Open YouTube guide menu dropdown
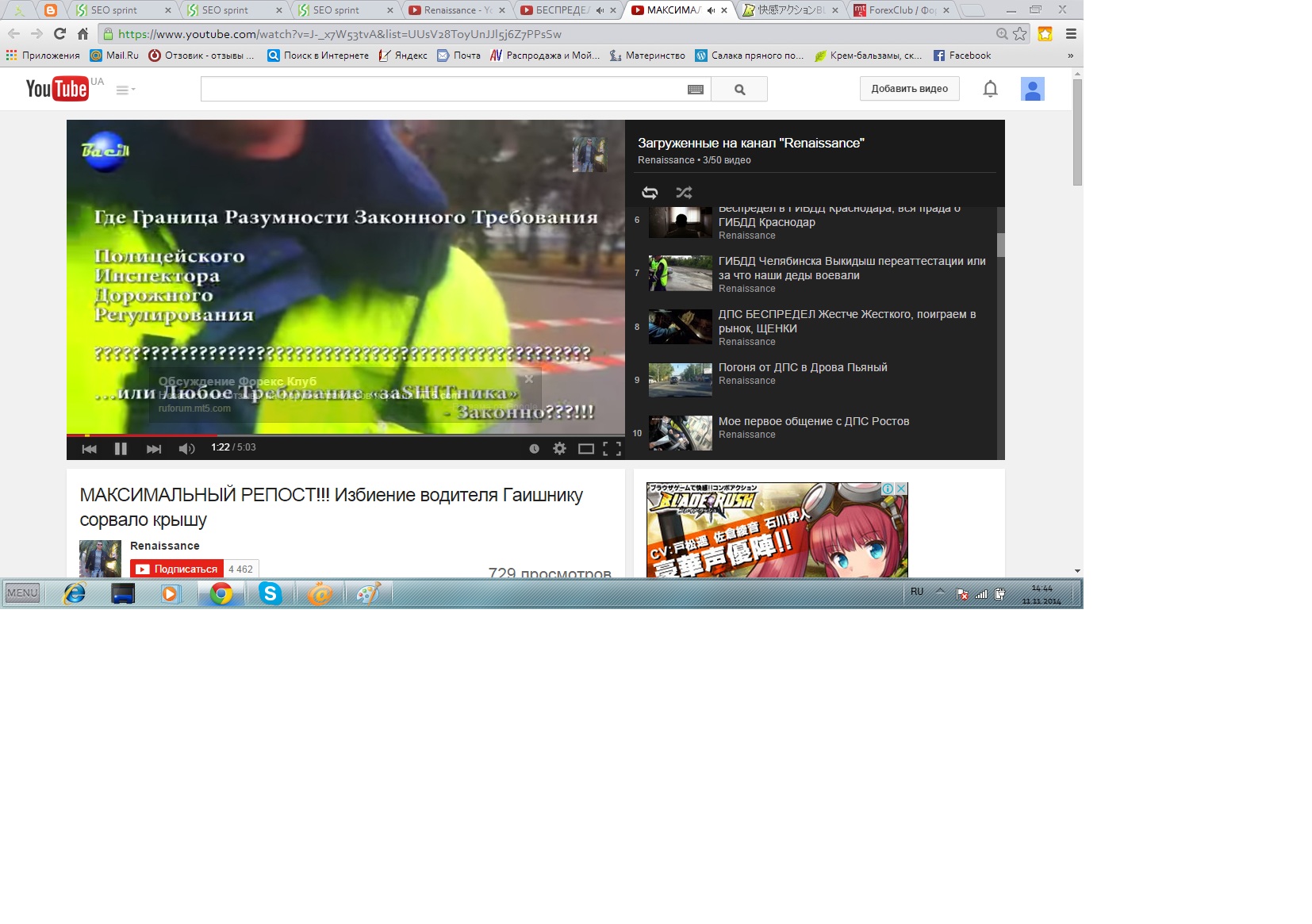This screenshot has height=924, width=1312. (x=125, y=90)
